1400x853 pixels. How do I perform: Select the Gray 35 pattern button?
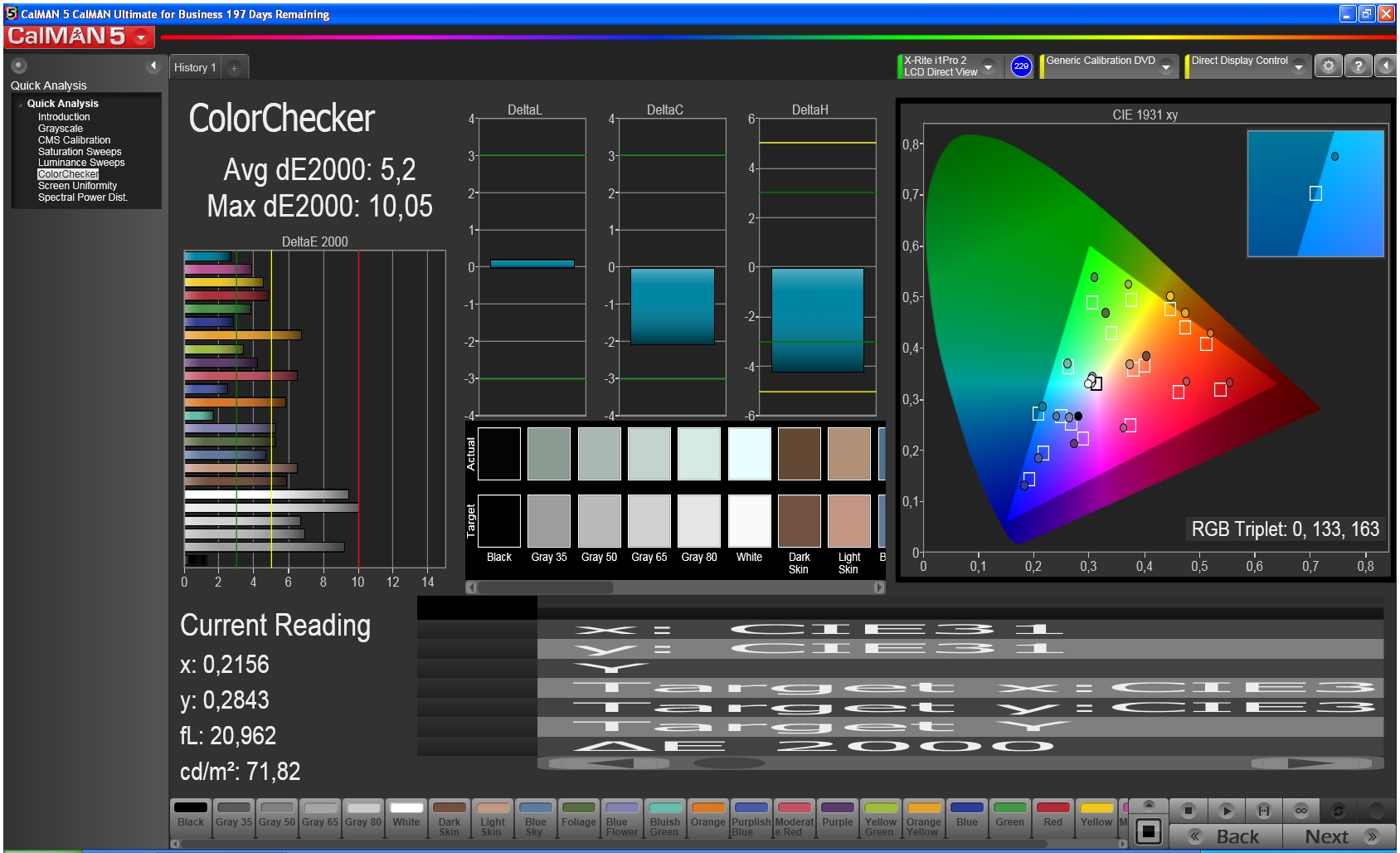234,817
